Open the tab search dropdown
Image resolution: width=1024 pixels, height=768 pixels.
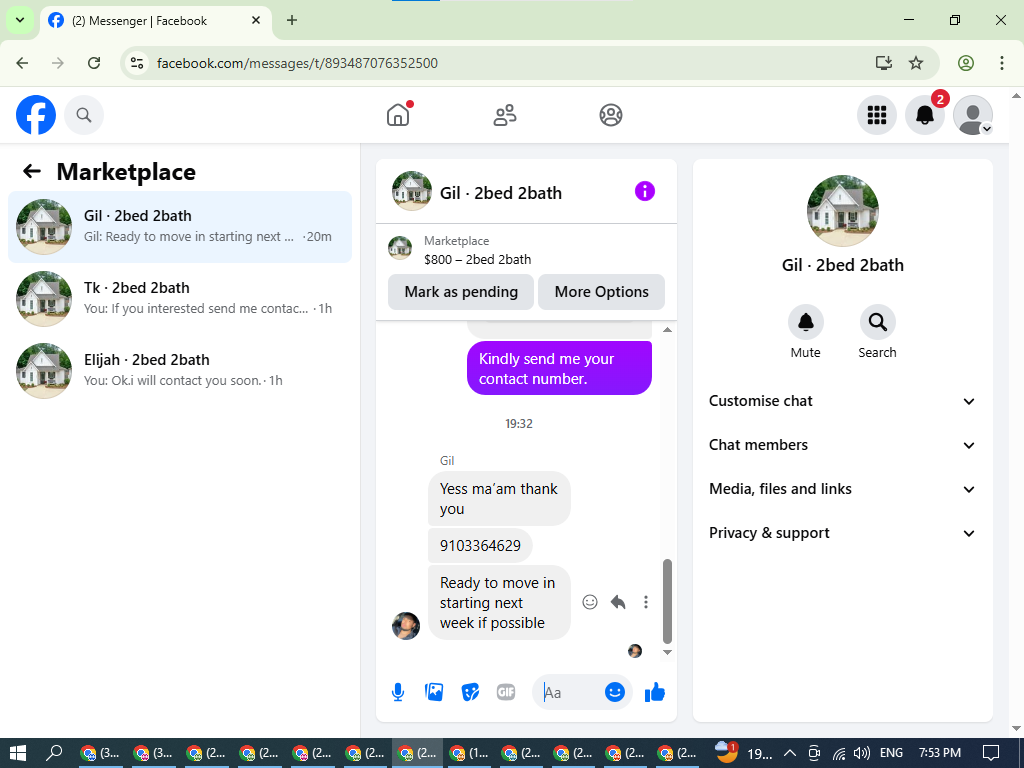[x=20, y=20]
